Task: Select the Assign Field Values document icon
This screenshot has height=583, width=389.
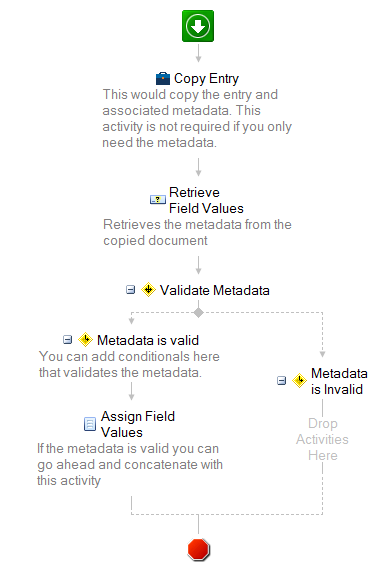Action: click(90, 424)
